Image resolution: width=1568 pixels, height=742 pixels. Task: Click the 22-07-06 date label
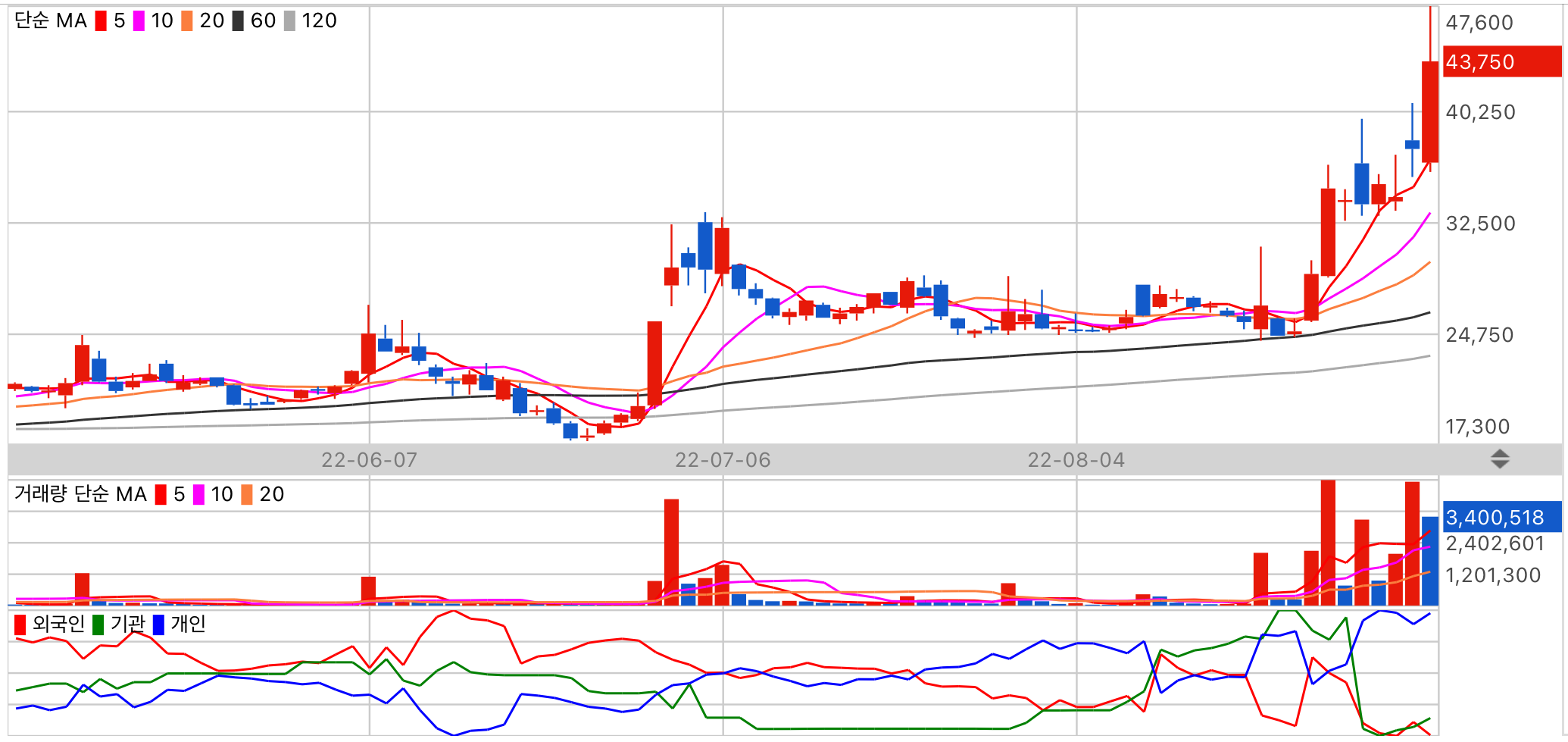pos(723,460)
